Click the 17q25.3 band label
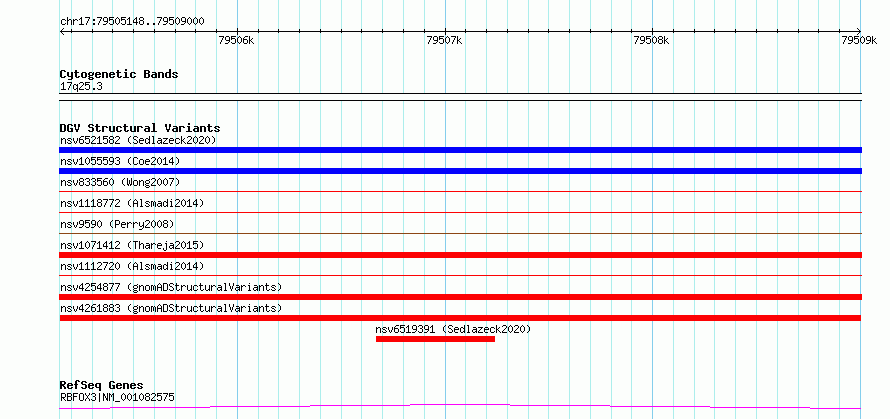 81,87
